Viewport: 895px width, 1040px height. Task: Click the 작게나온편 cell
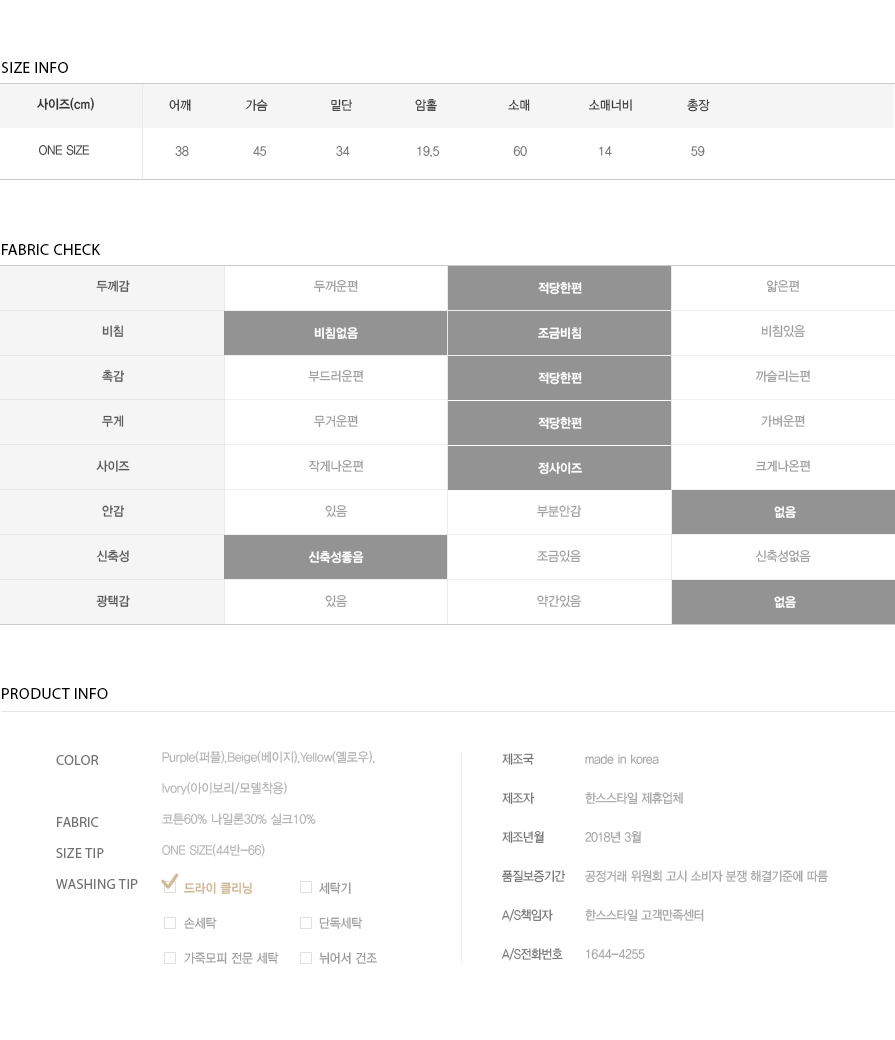(x=336, y=466)
